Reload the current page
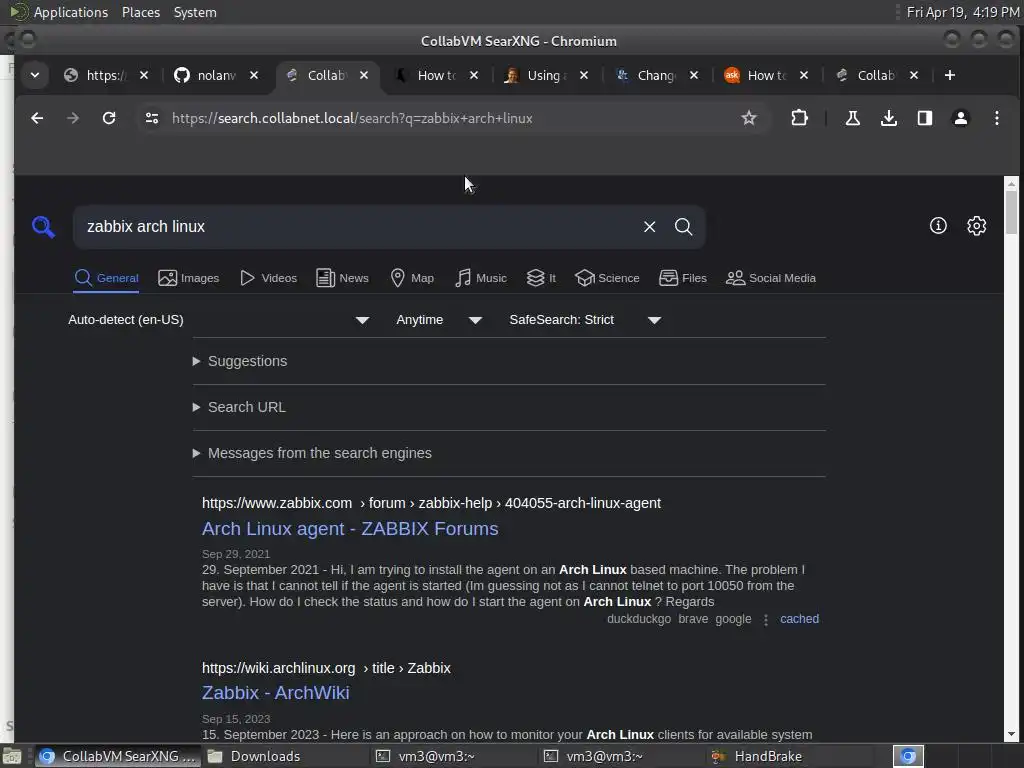1024x768 pixels. [109, 118]
